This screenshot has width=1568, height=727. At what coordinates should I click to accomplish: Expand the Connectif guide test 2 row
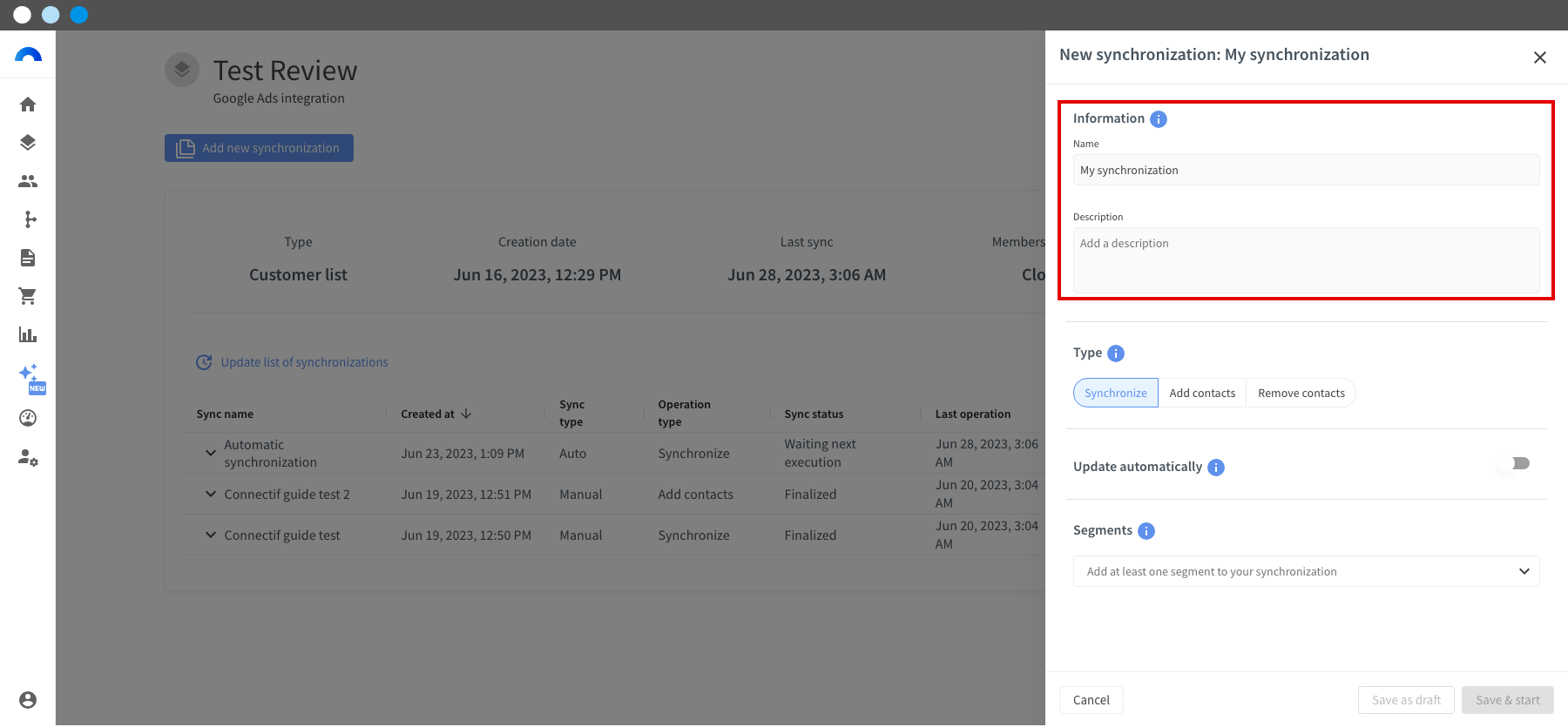point(210,494)
